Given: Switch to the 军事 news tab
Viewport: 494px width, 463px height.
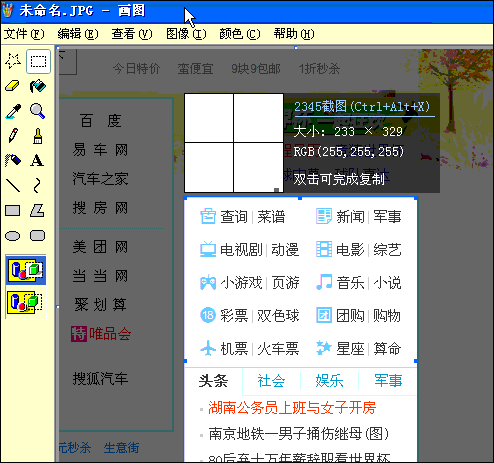Looking at the screenshot, I should pyautogui.click(x=388, y=381).
